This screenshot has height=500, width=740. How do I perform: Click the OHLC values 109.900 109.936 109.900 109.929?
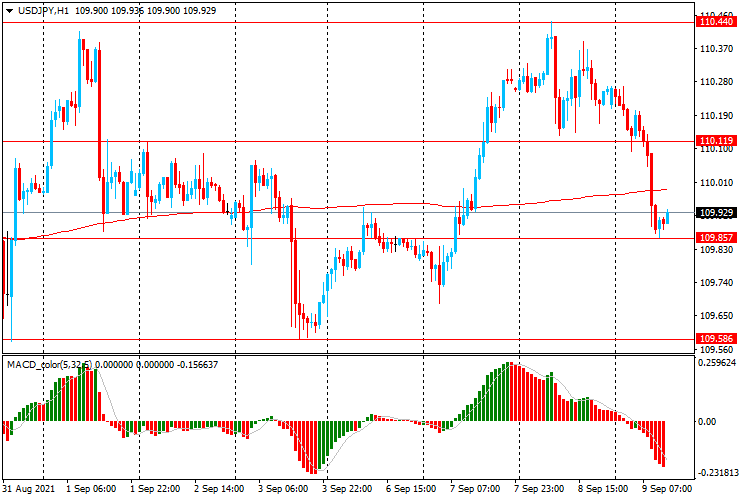(x=145, y=10)
